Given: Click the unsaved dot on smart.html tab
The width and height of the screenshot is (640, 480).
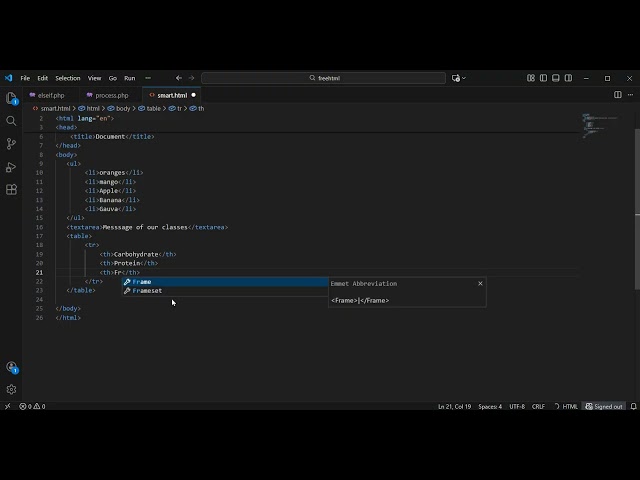Looking at the screenshot, I should (x=193, y=95).
